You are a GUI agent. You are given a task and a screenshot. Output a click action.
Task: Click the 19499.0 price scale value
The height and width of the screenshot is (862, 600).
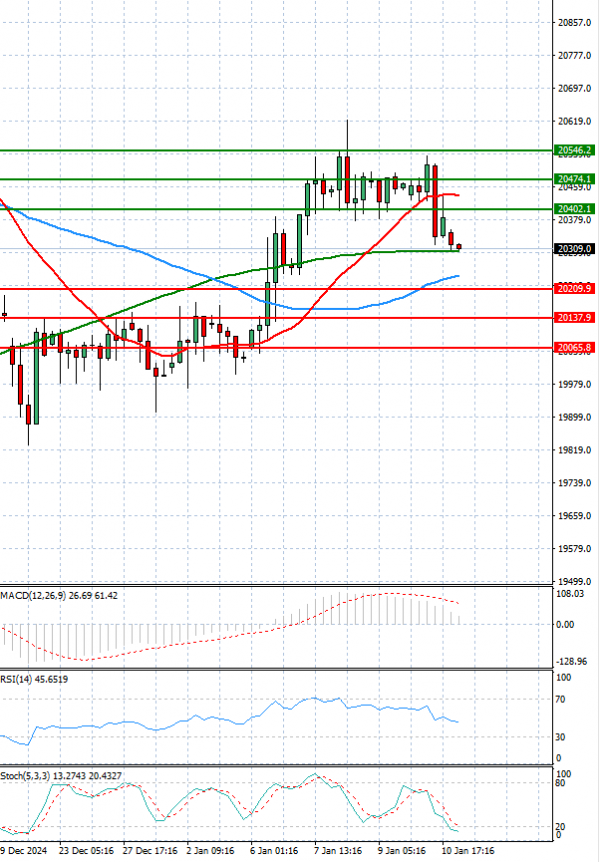[x=574, y=582]
